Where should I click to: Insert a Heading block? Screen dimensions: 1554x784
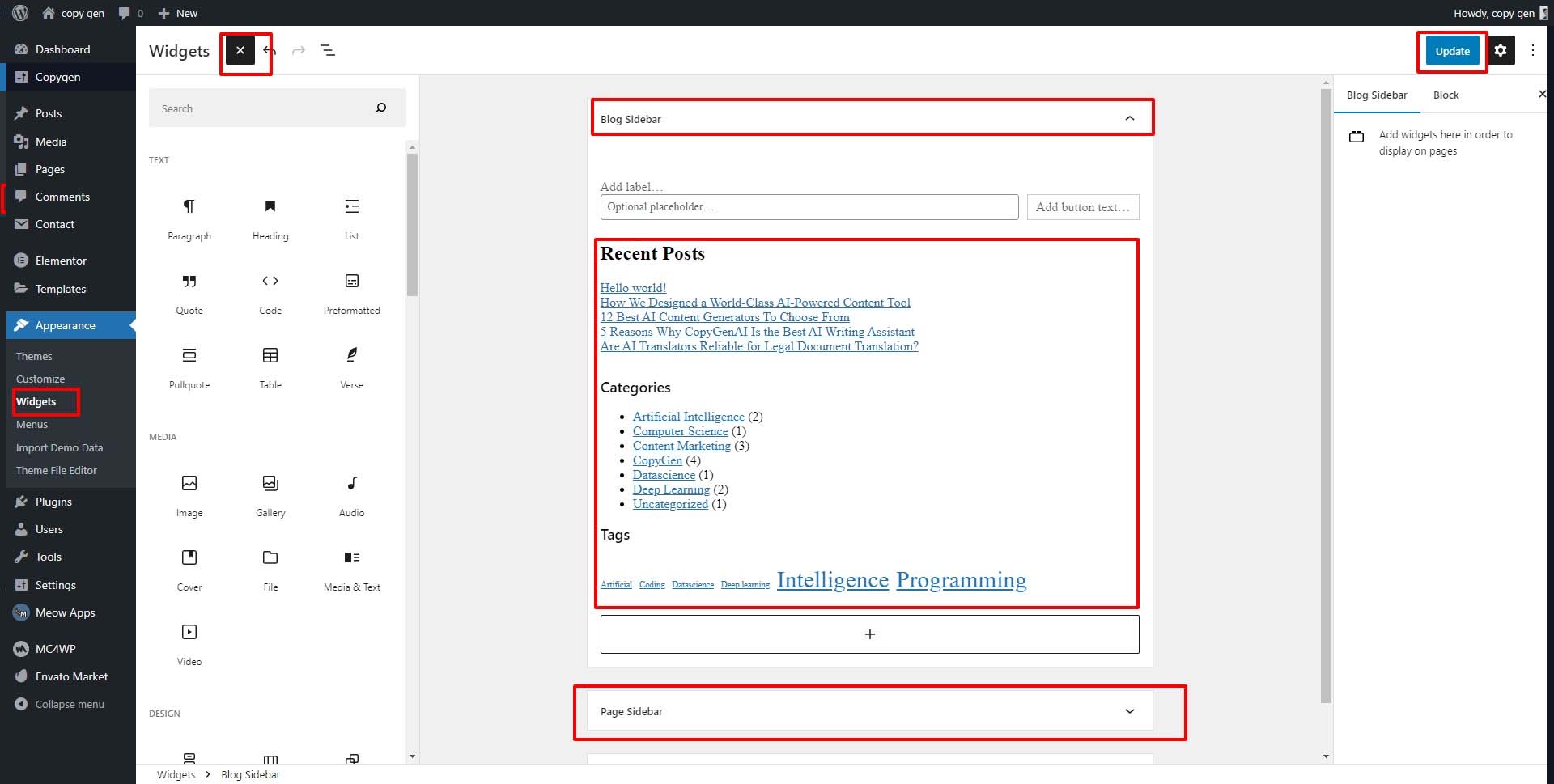[270, 218]
